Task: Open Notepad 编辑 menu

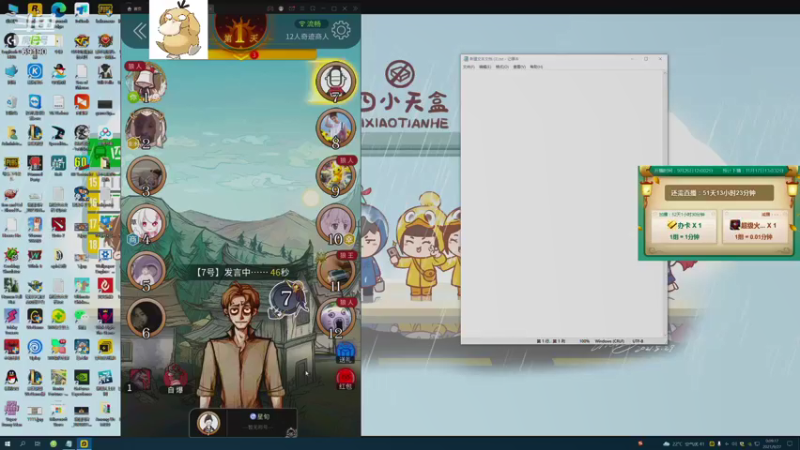Action: click(x=485, y=67)
